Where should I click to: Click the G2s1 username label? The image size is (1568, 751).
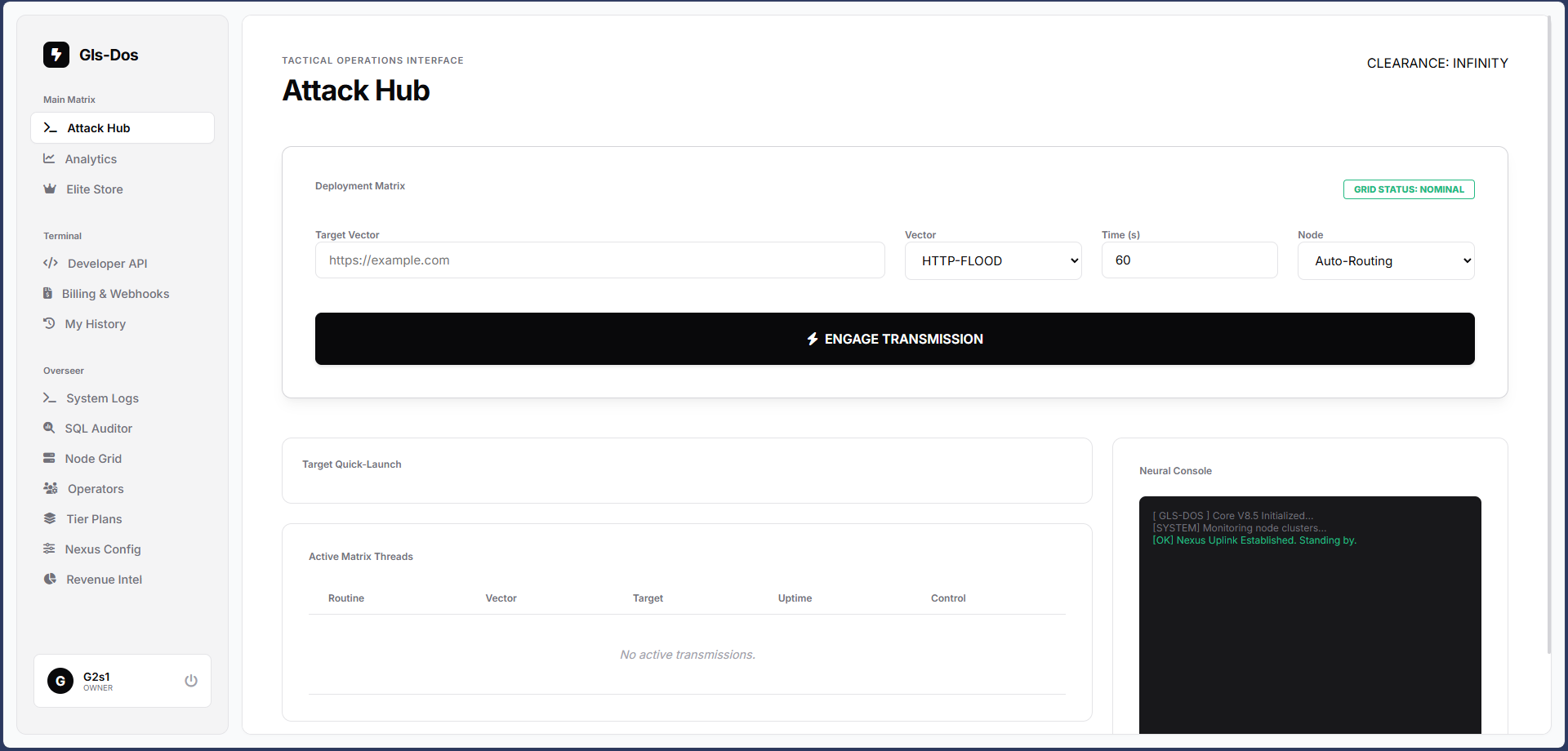(96, 677)
